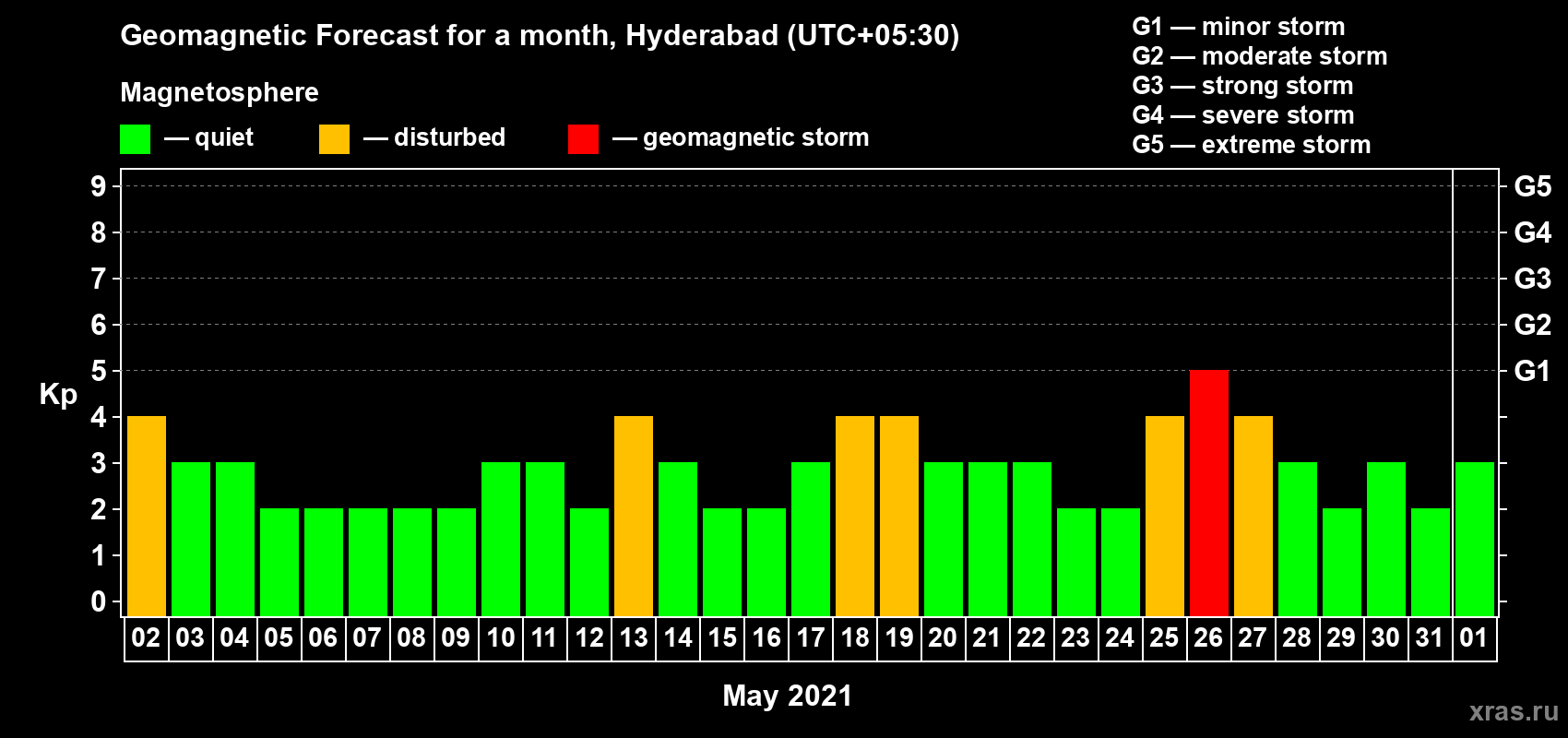Image resolution: width=1568 pixels, height=738 pixels.
Task: Click the Kp axis value 5
Action: (x=99, y=371)
